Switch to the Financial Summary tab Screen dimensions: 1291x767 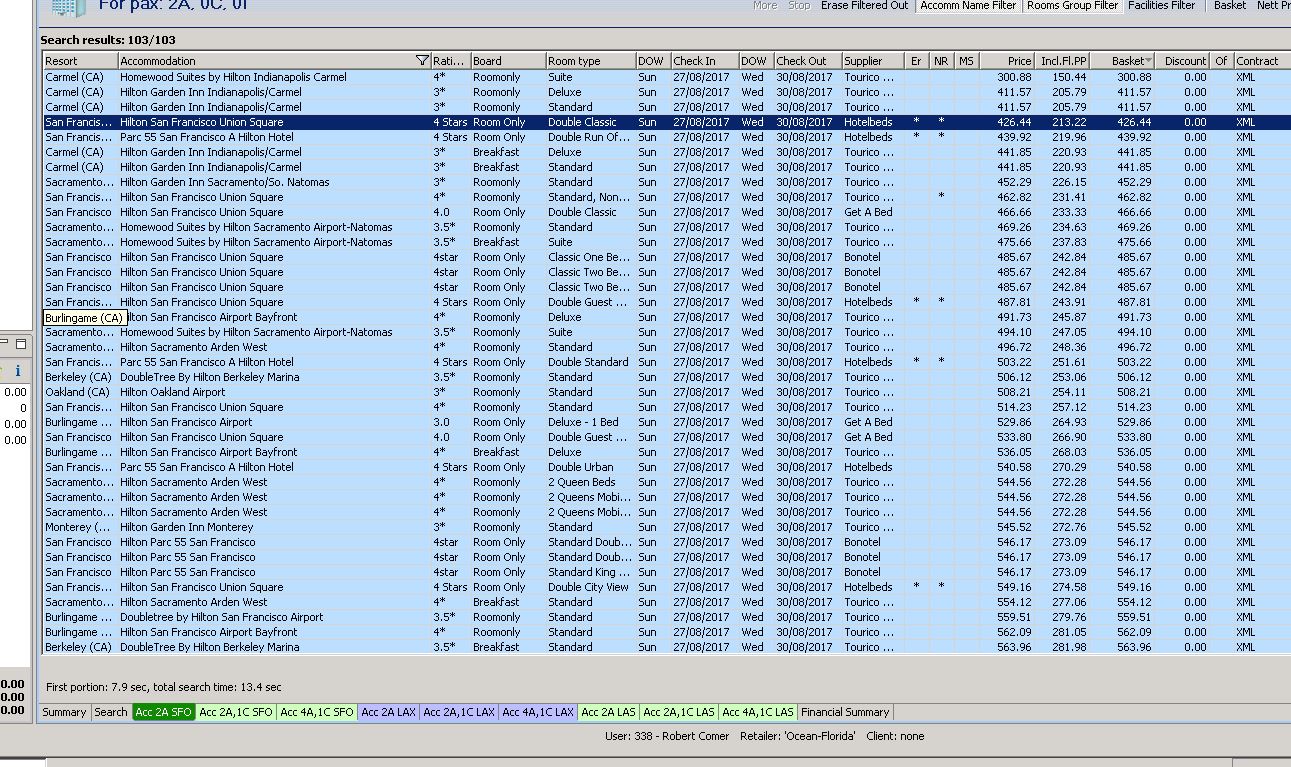[845, 712]
